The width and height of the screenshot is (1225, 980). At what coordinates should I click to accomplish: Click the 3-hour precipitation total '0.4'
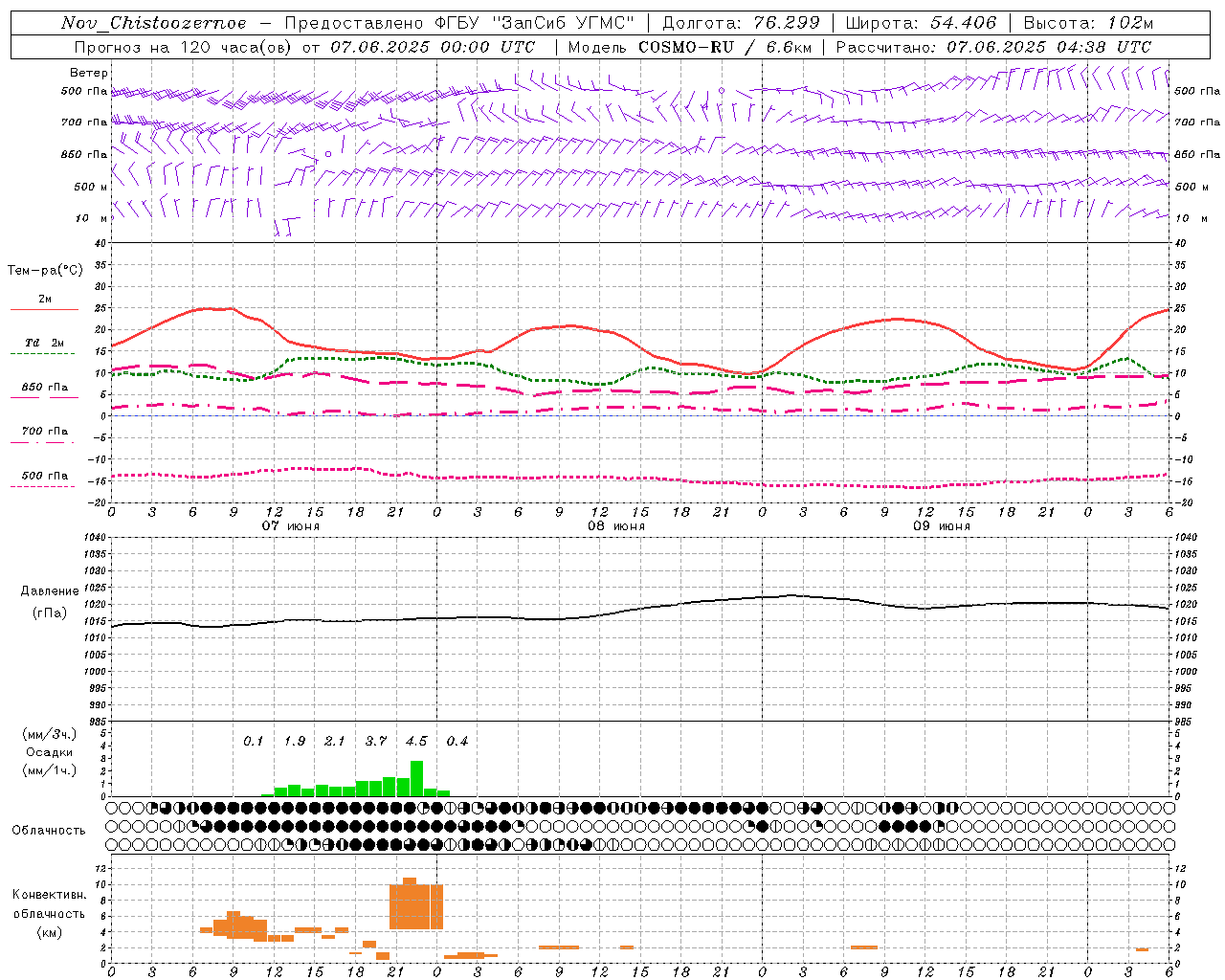click(x=457, y=742)
